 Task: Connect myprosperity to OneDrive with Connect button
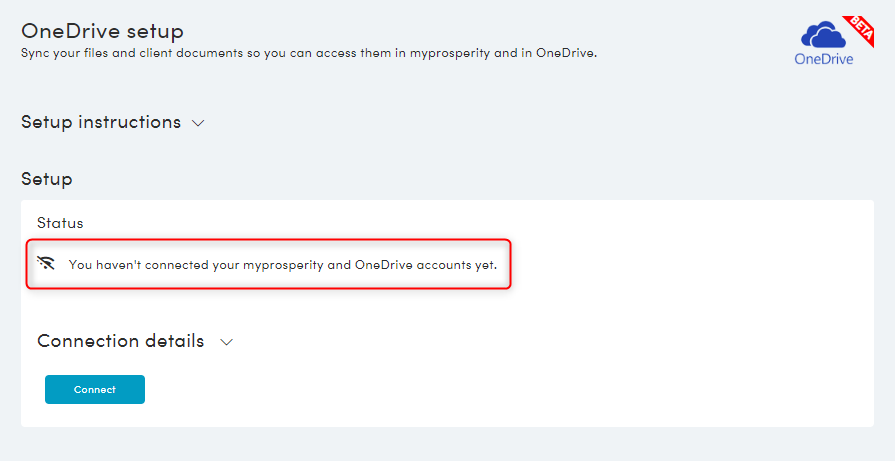[x=95, y=389]
